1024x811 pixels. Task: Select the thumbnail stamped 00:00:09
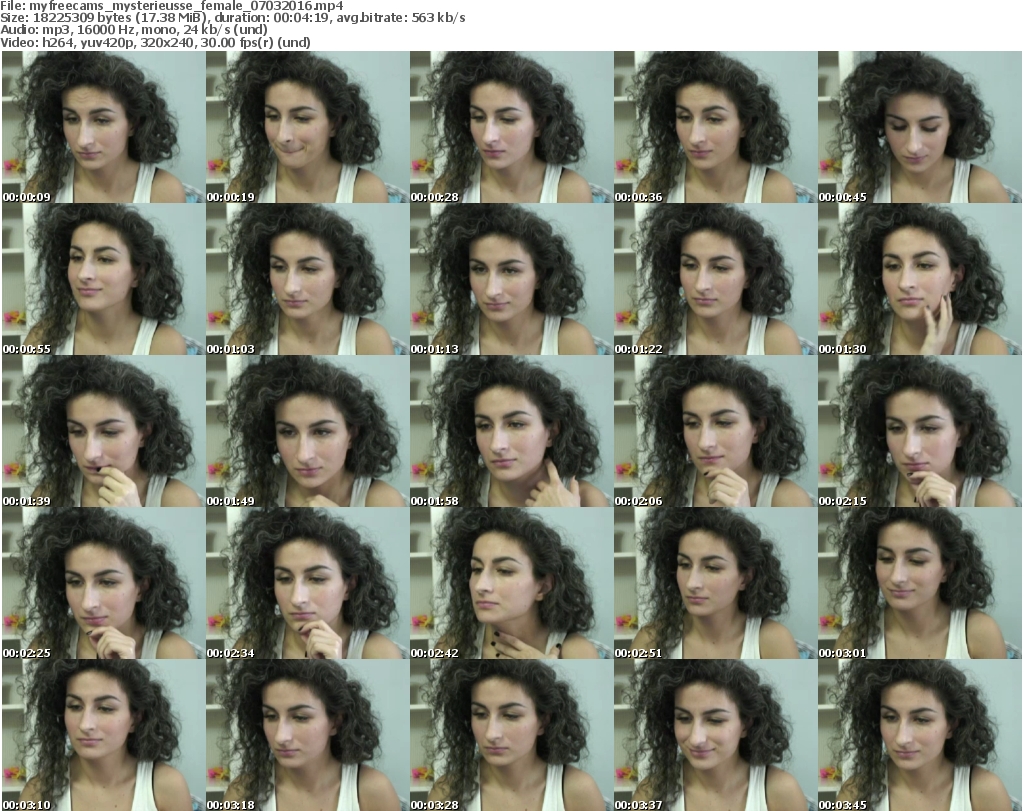coord(103,127)
